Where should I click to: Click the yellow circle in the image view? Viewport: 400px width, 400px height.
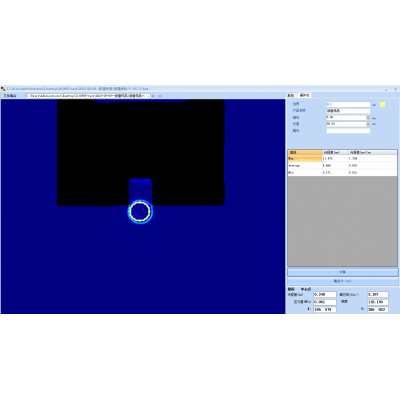tap(140, 211)
